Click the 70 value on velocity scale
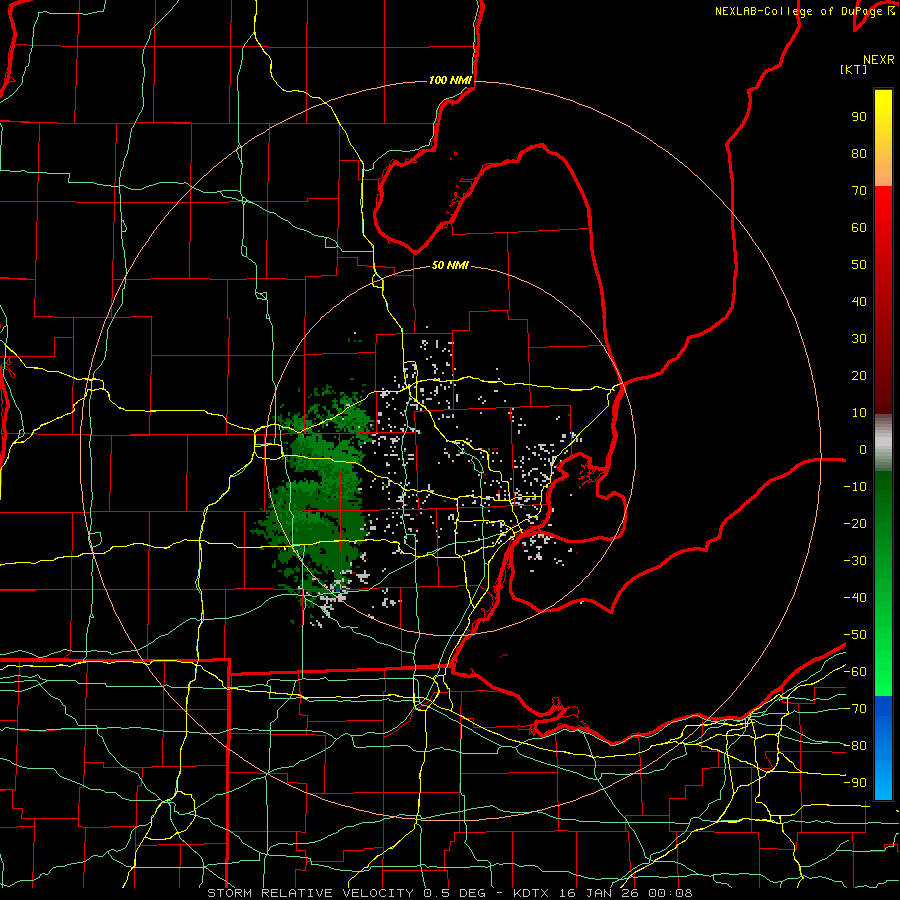 859,191
